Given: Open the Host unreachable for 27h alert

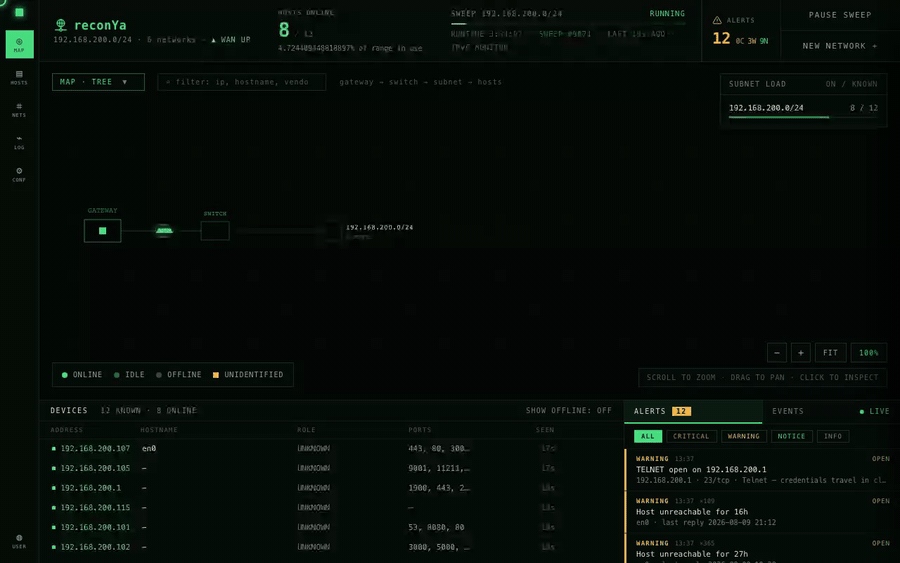Looking at the screenshot, I should [x=762, y=550].
